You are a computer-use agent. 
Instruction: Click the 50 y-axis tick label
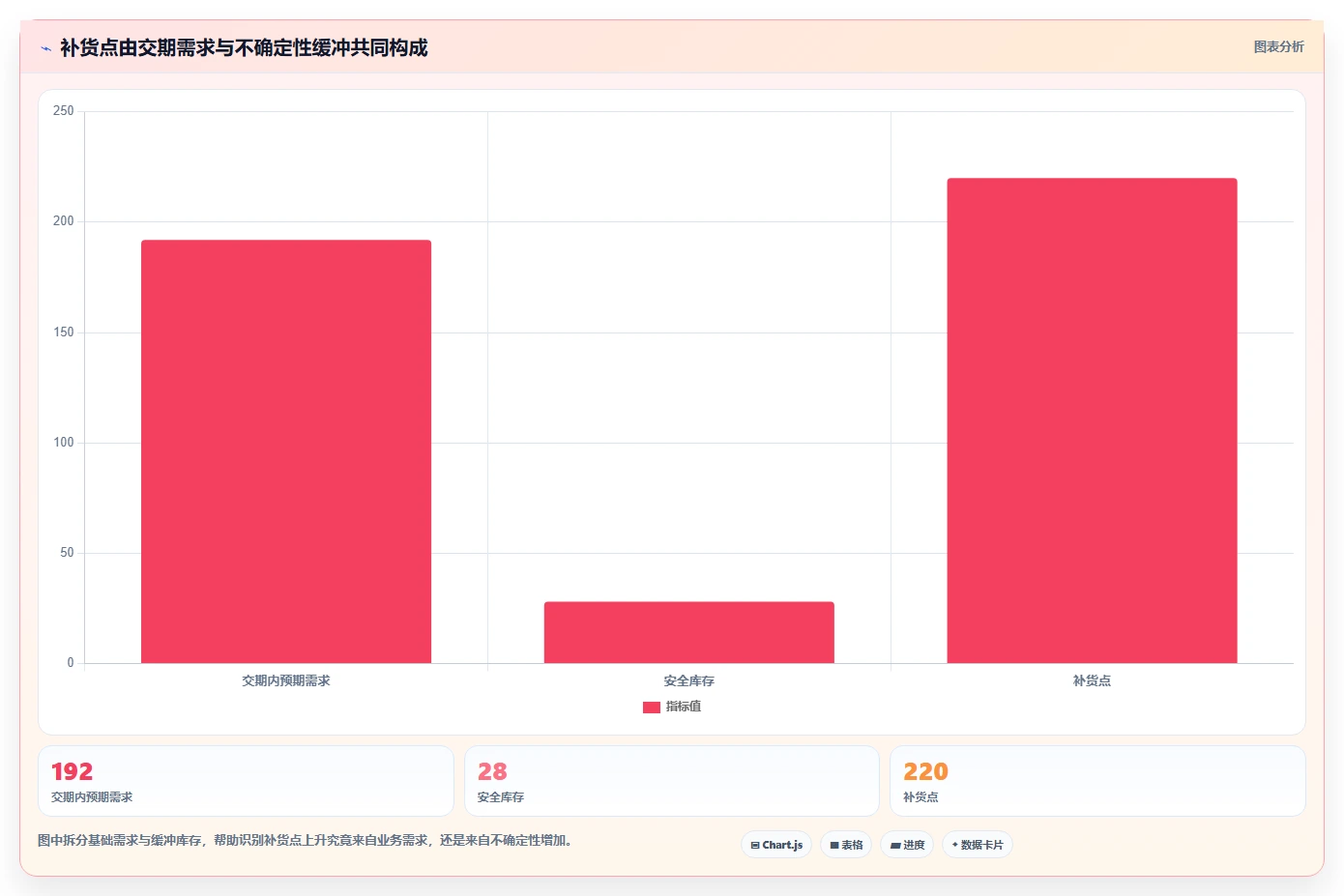(x=67, y=553)
